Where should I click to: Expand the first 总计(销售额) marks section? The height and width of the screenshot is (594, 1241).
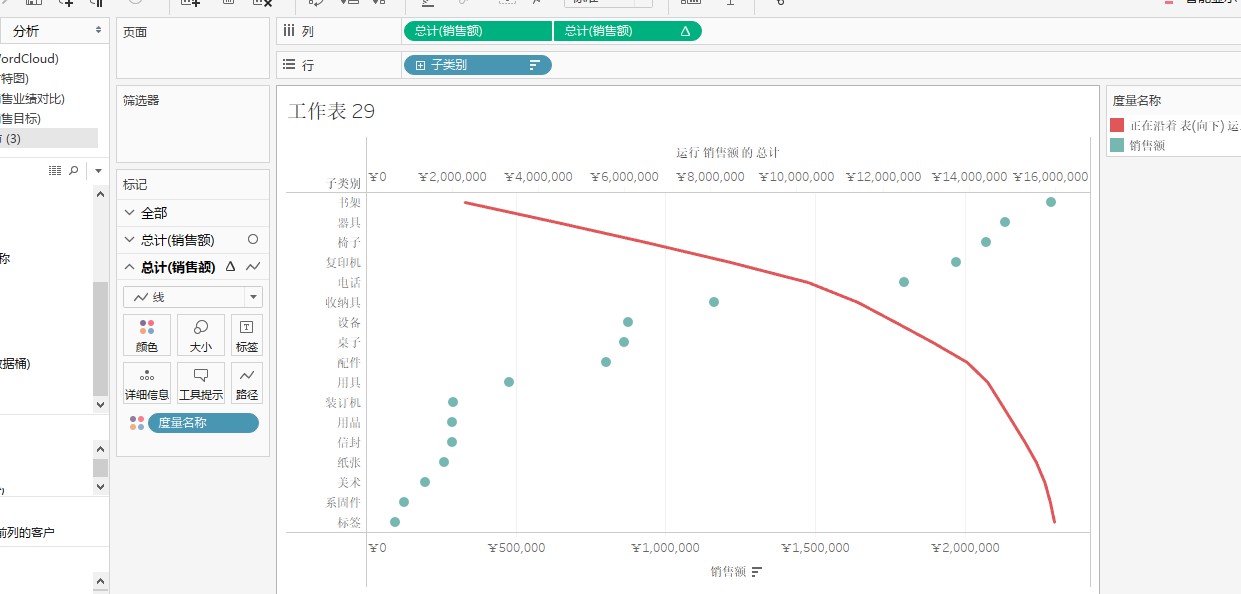(129, 240)
